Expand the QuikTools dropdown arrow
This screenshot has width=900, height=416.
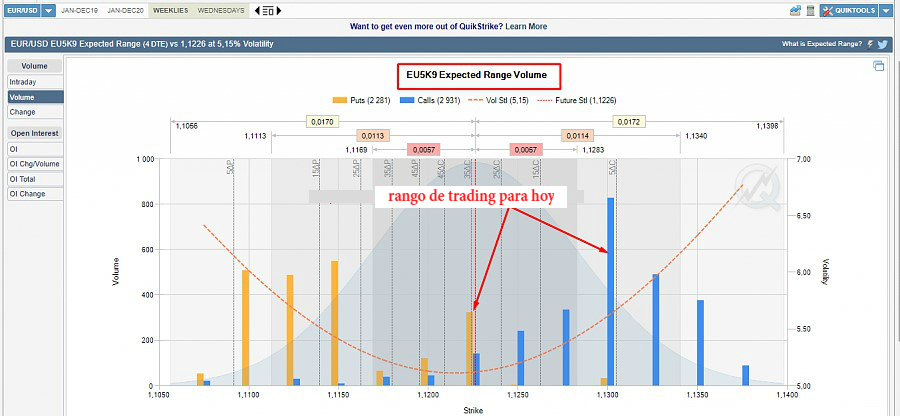pos(885,10)
